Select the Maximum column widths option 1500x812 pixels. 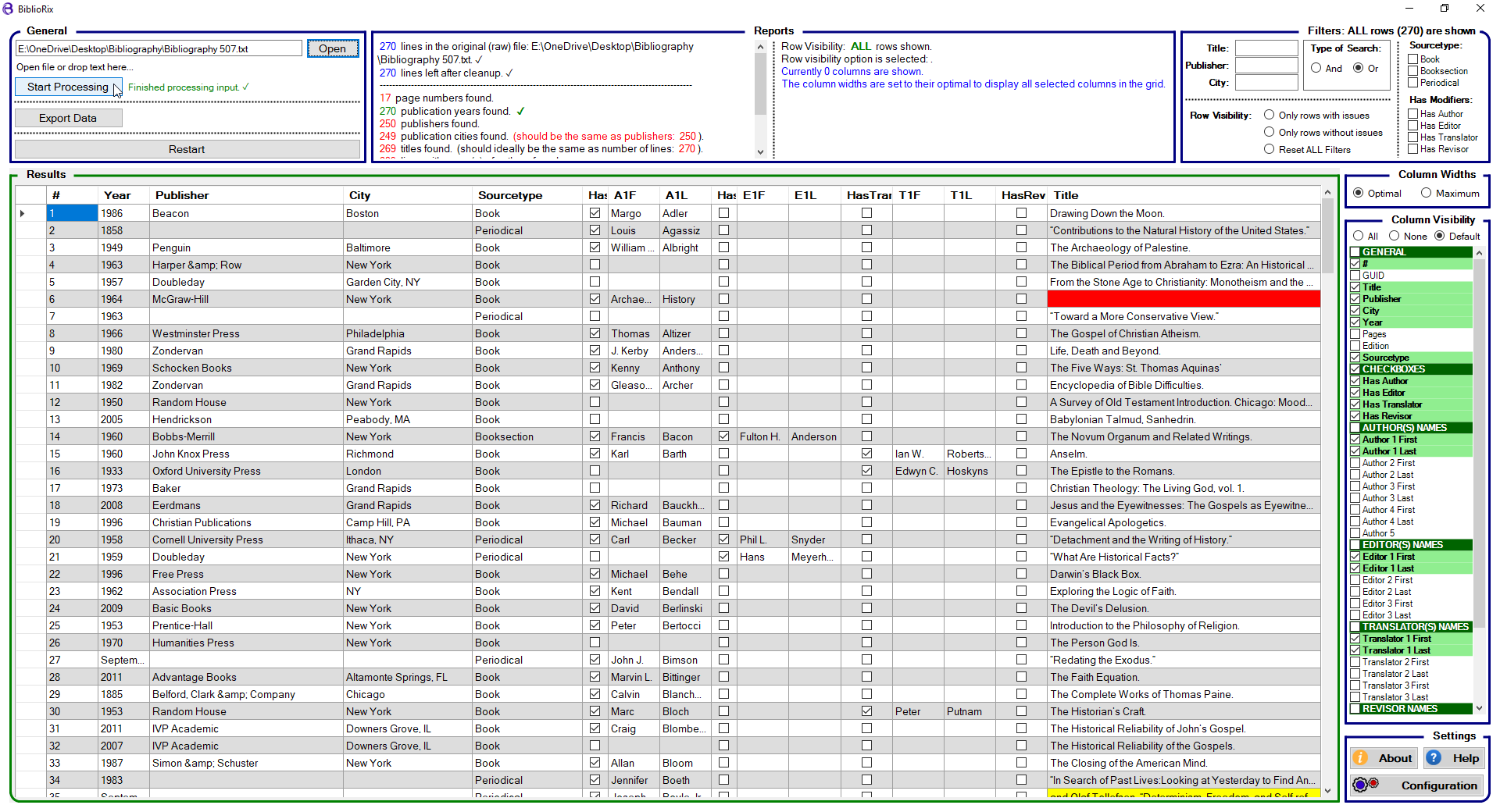tap(1427, 194)
